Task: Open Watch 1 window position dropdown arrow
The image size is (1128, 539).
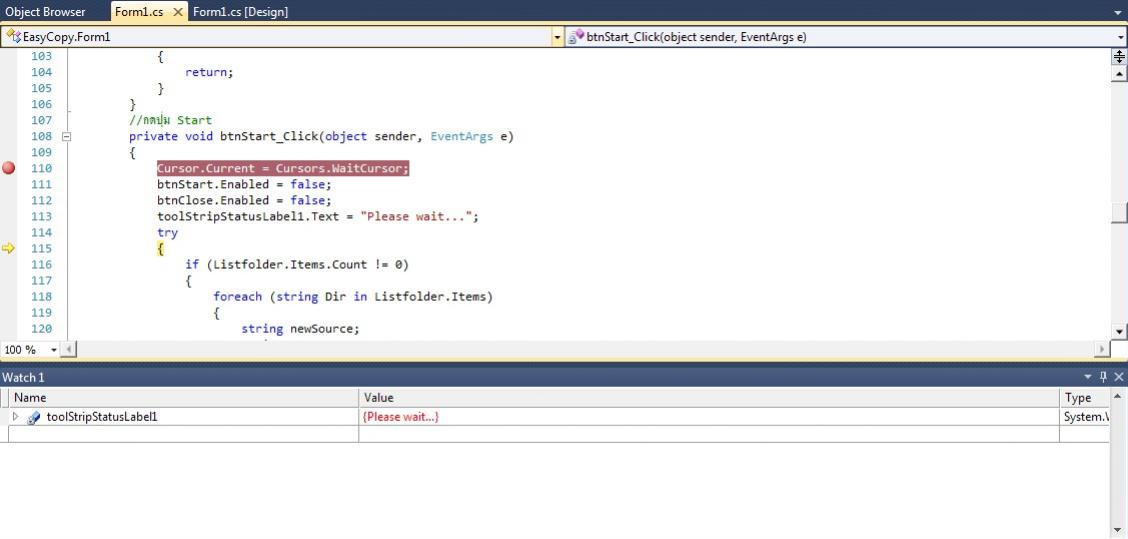Action: (1088, 377)
